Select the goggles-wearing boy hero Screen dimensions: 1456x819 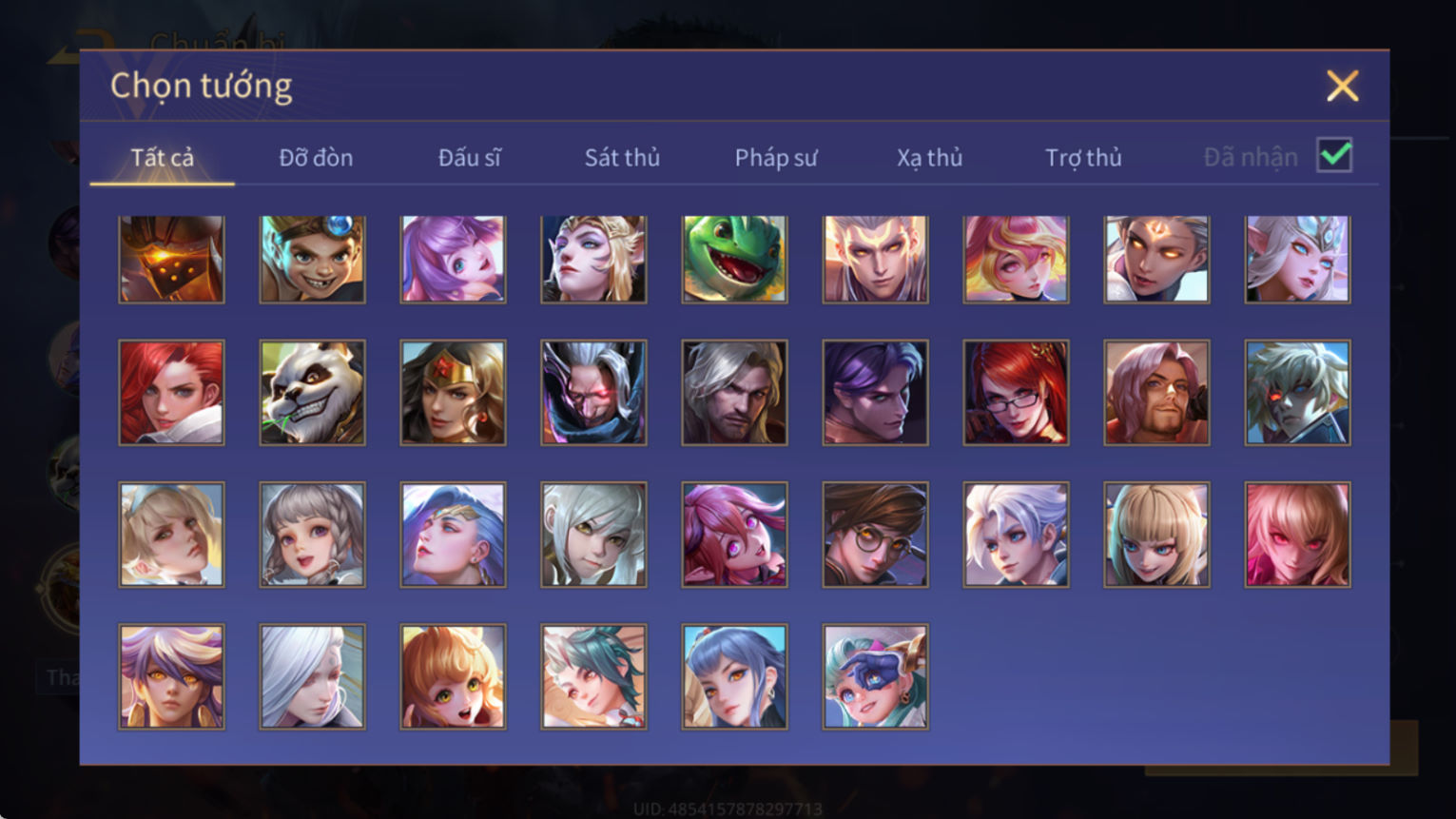pyautogui.click(x=312, y=259)
